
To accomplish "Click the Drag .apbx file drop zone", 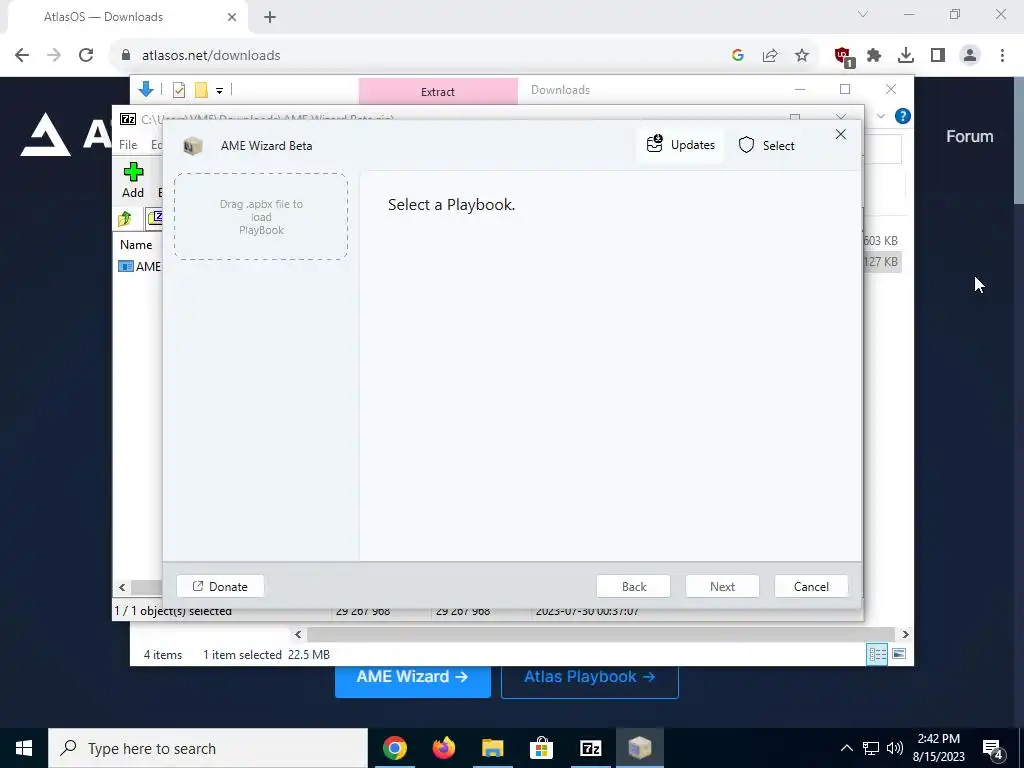I will click(x=261, y=217).
